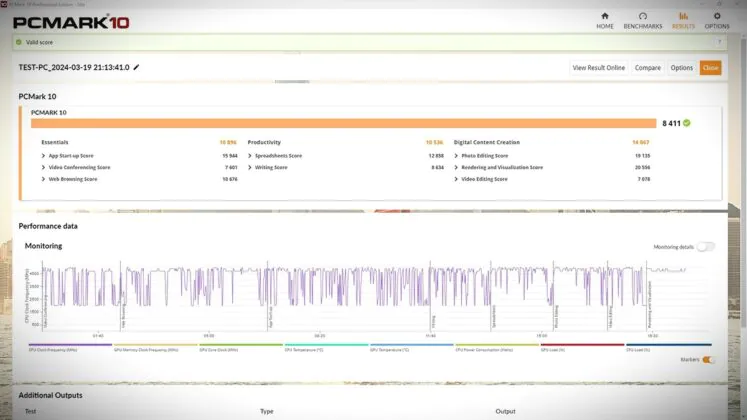The height and width of the screenshot is (420, 747).
Task: Toggle CPU Load dark blue legend
Action: 668,347
